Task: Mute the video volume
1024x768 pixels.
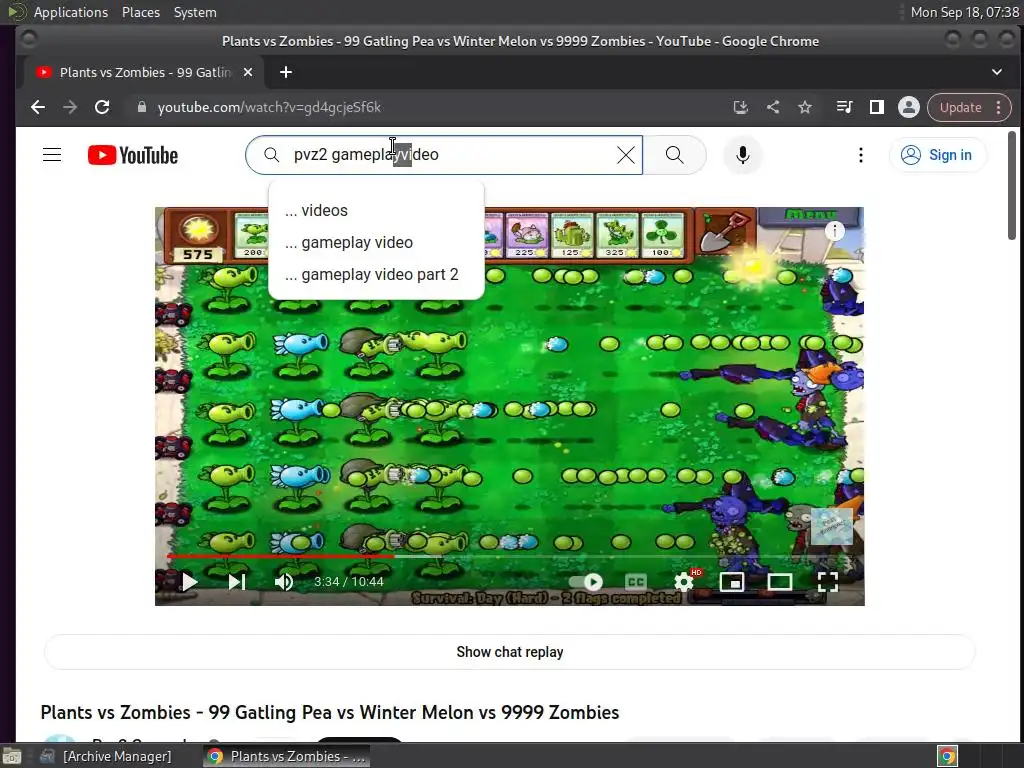Action: click(283, 581)
